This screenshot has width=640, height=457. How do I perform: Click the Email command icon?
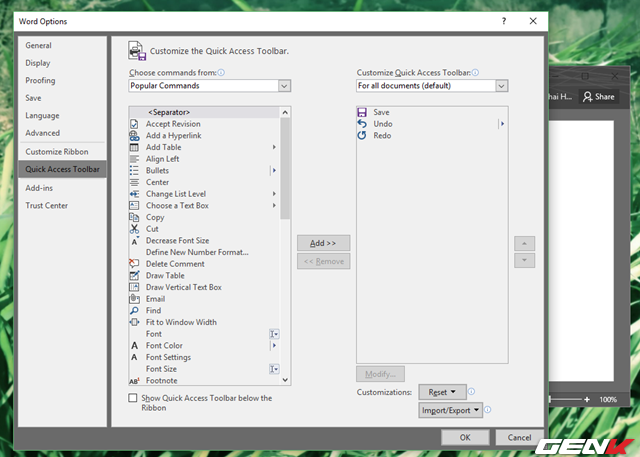point(134,299)
